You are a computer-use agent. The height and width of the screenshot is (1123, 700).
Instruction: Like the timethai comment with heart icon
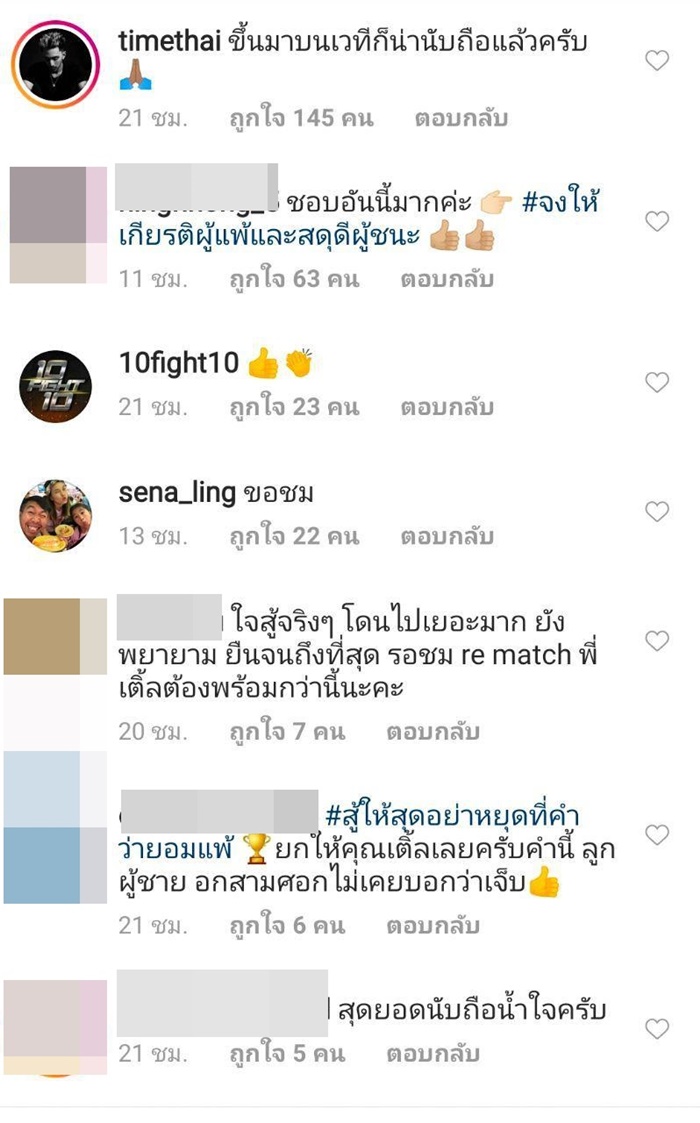click(657, 61)
